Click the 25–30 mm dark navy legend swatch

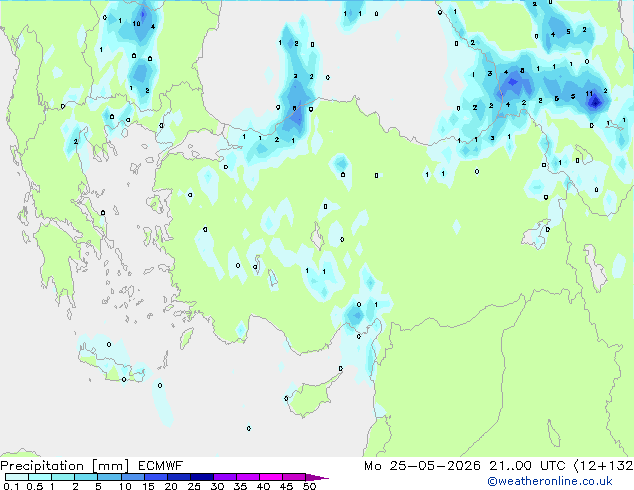[201, 477]
